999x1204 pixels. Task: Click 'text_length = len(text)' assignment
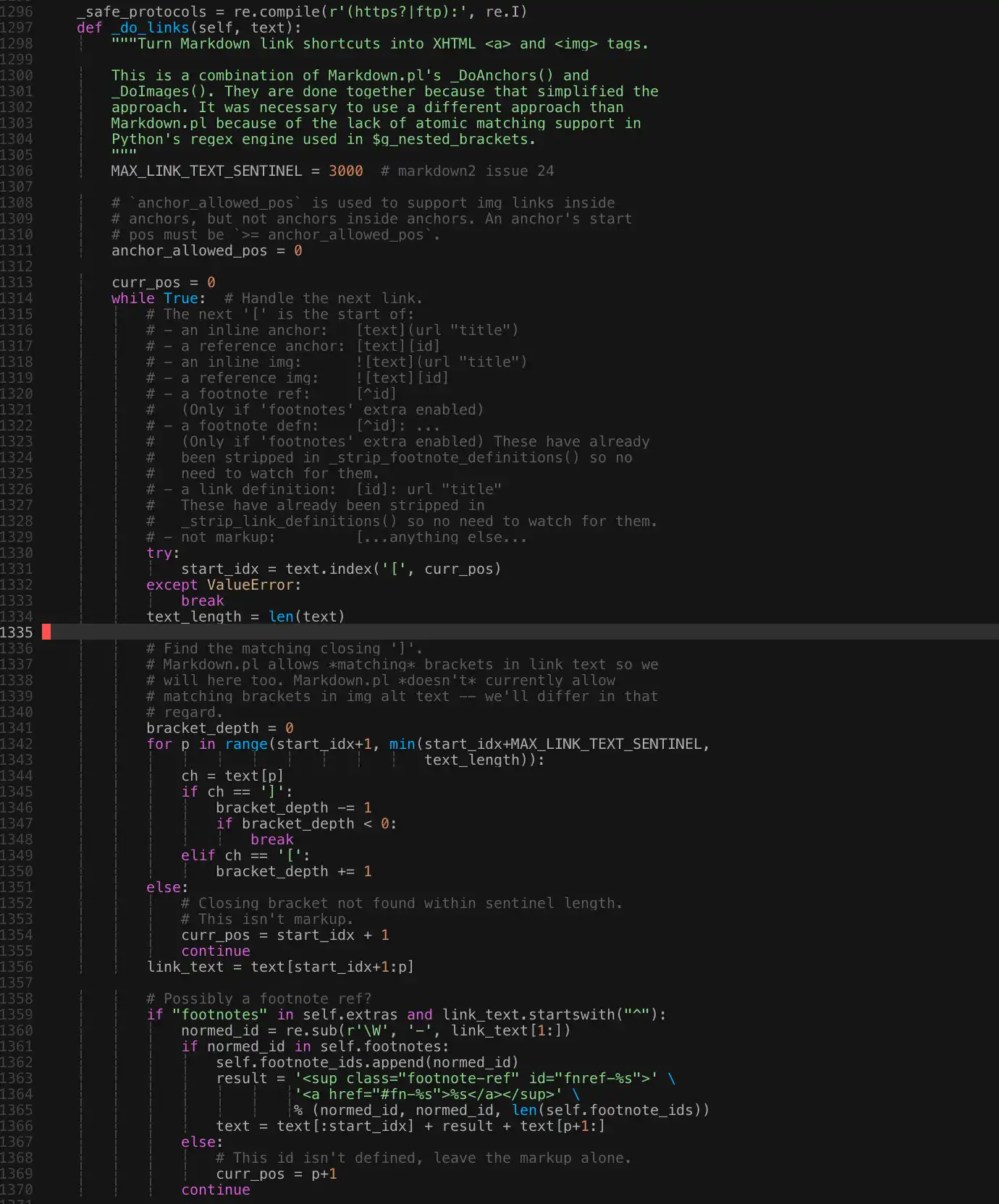point(245,616)
